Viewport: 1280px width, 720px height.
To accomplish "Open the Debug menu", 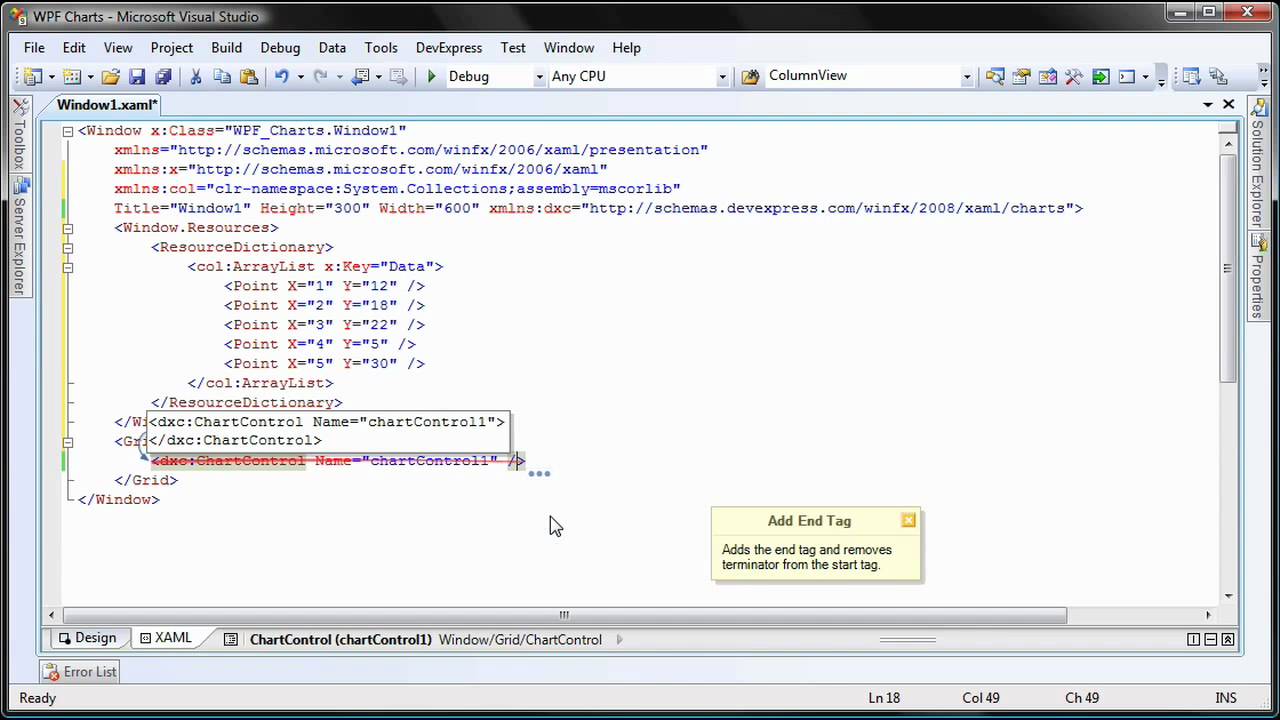I will pyautogui.click(x=280, y=47).
